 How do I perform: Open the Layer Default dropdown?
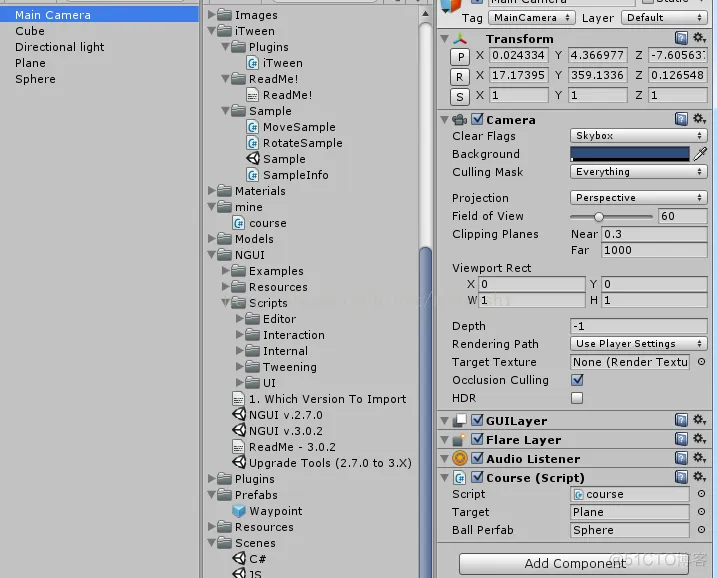pos(664,18)
